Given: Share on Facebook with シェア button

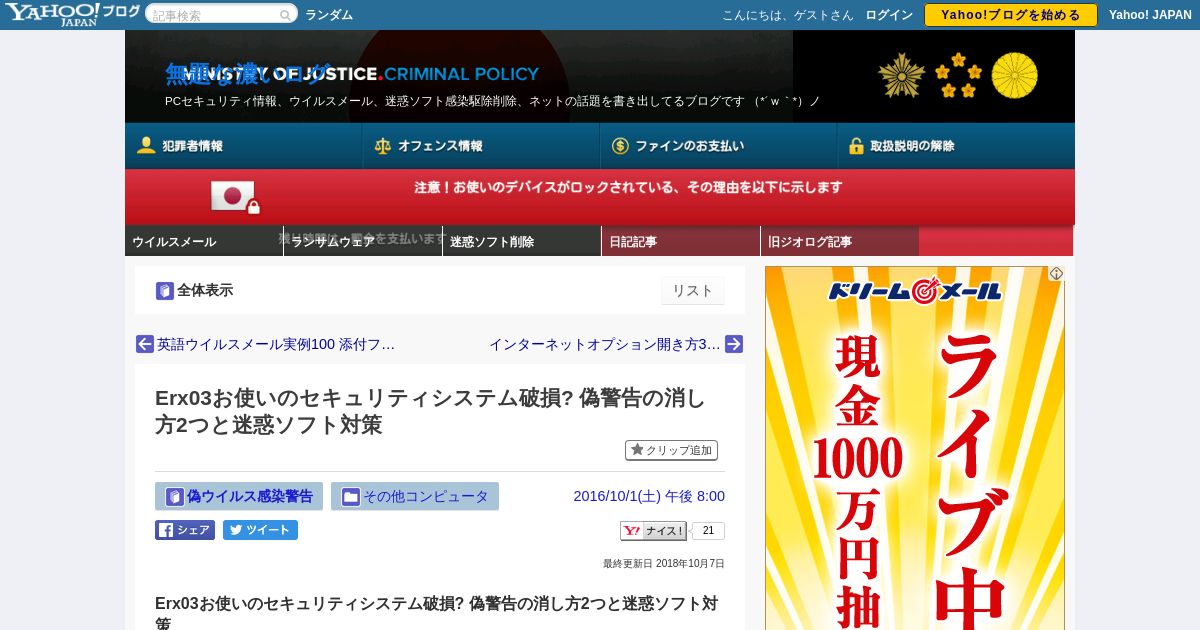Looking at the screenshot, I should point(185,530).
